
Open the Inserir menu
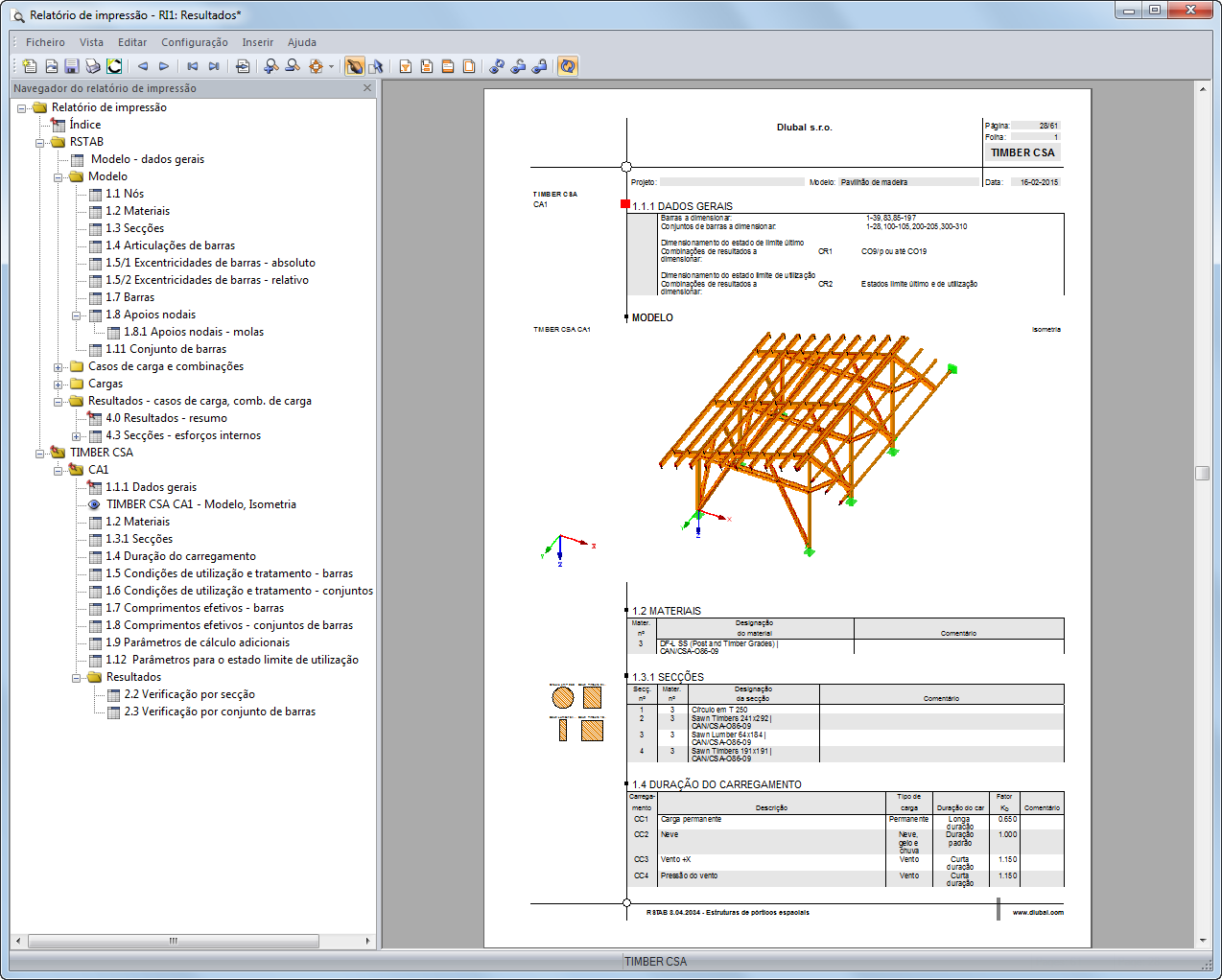pyautogui.click(x=257, y=42)
